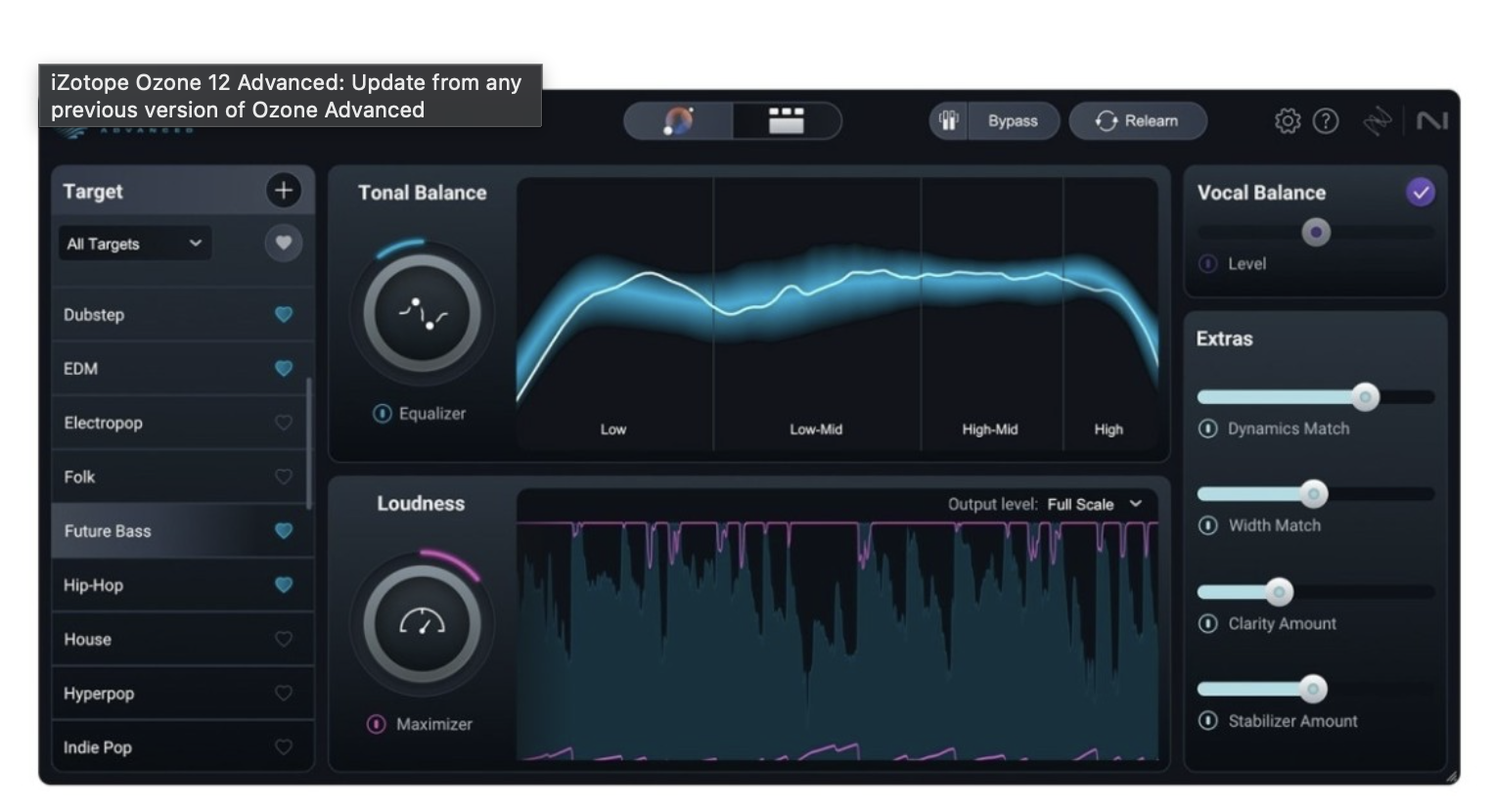The image size is (1493, 812).
Task: Click the Relearn button
Action: pyautogui.click(x=1137, y=121)
